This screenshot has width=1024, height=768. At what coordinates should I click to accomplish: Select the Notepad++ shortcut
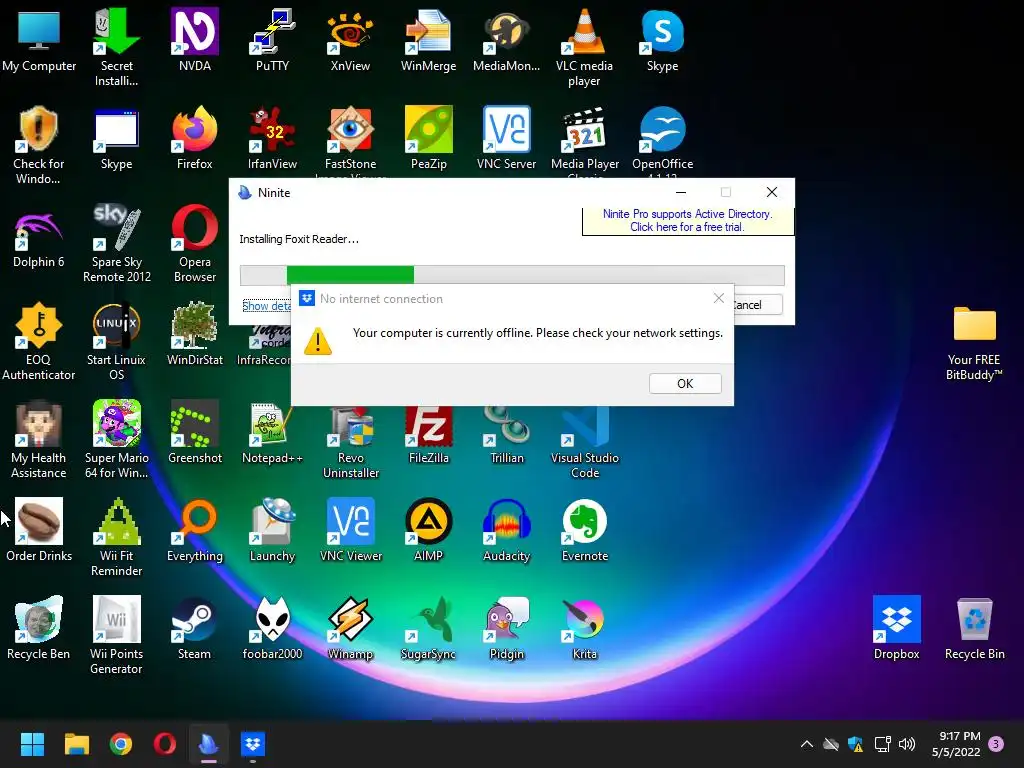tap(272, 432)
